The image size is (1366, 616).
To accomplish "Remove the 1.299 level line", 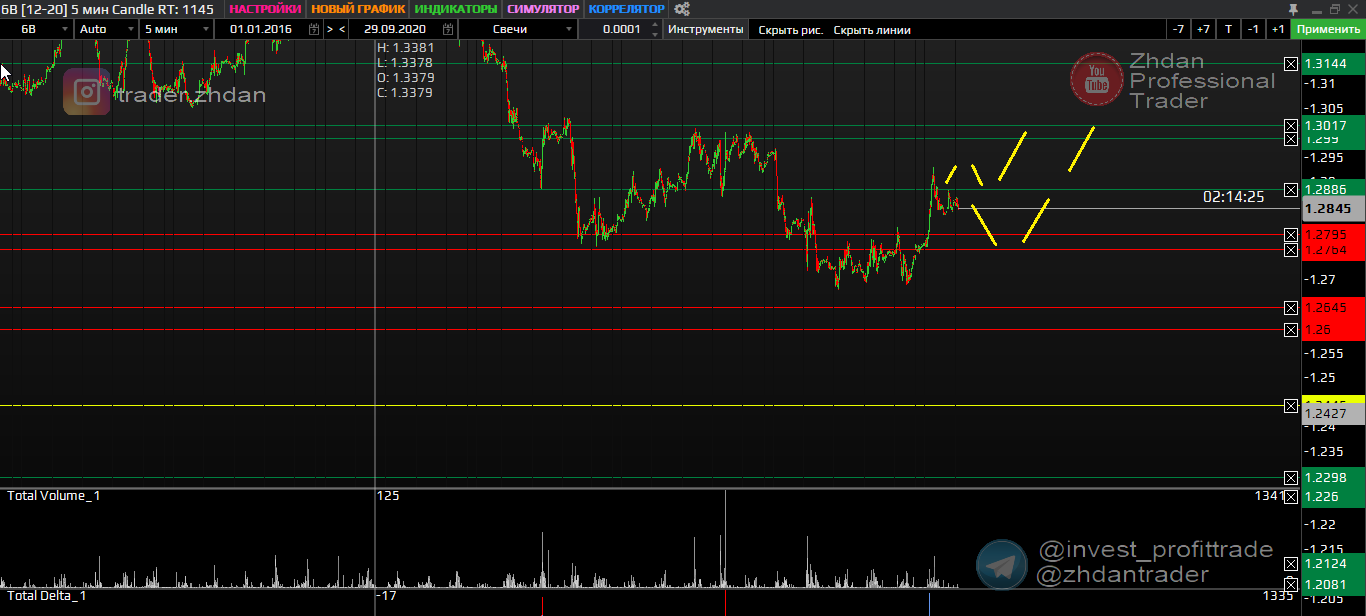I will (x=1291, y=139).
